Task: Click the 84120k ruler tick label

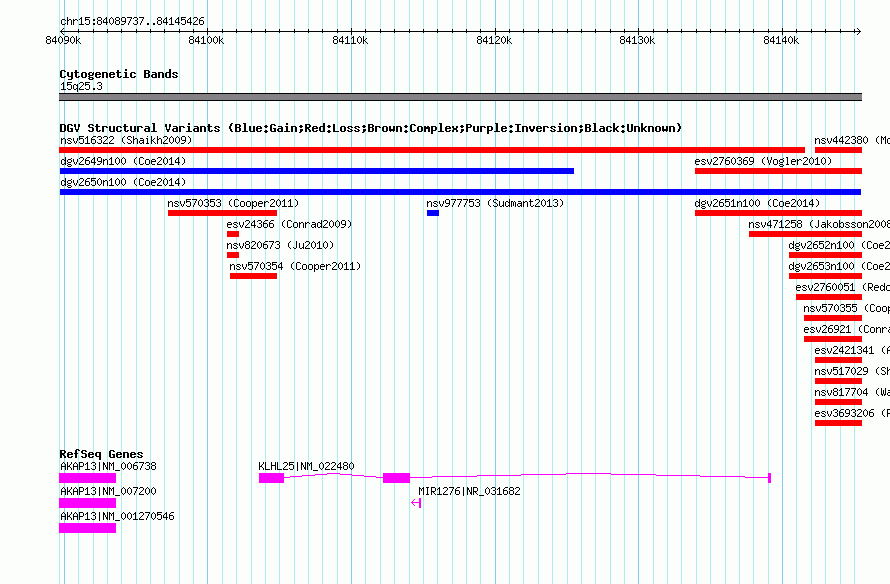Action: point(494,40)
